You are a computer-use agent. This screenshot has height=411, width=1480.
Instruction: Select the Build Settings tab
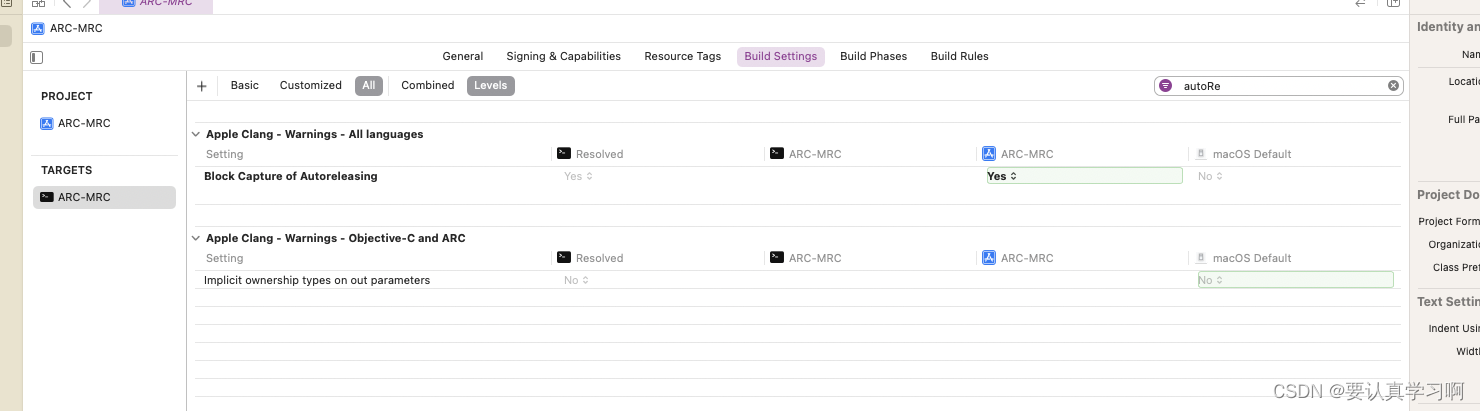[780, 57]
